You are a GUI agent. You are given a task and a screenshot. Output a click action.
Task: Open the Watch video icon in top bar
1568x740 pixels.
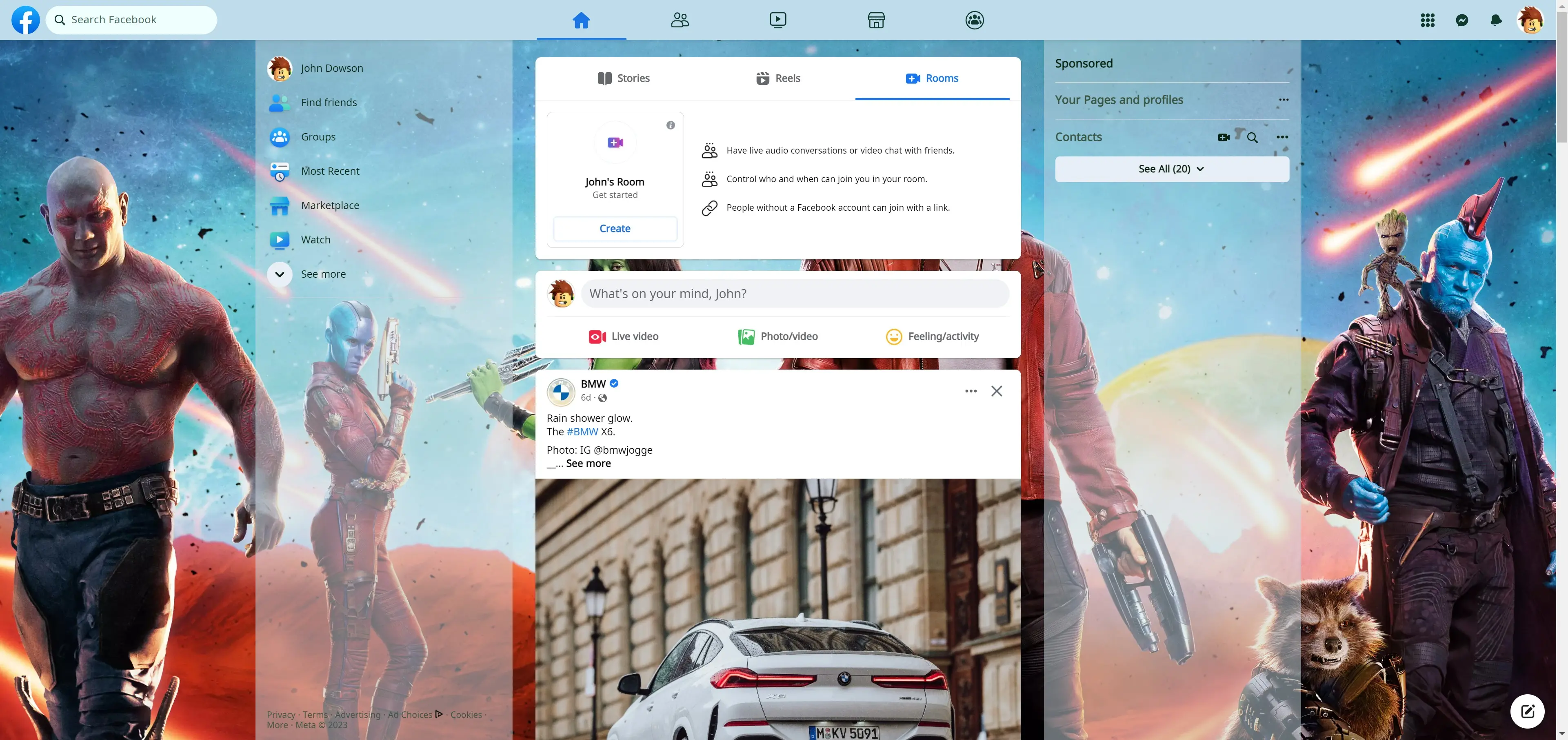pyautogui.click(x=778, y=20)
